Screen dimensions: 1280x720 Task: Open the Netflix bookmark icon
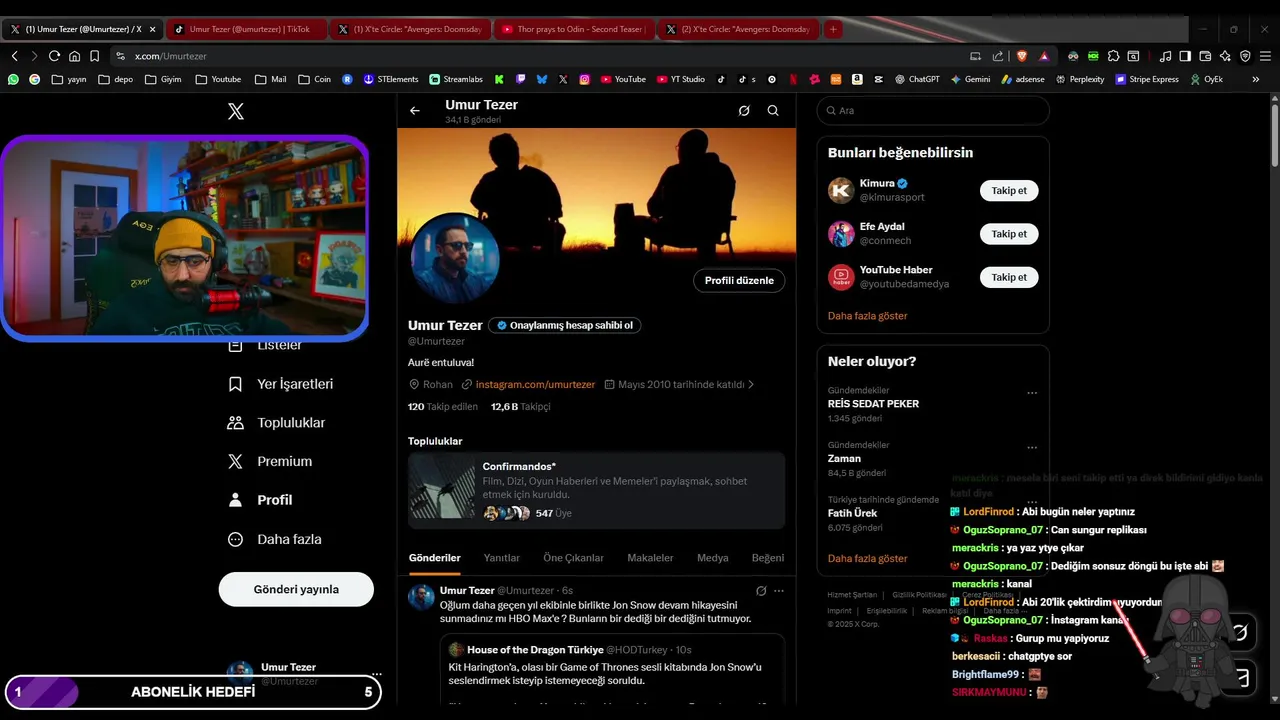793,79
